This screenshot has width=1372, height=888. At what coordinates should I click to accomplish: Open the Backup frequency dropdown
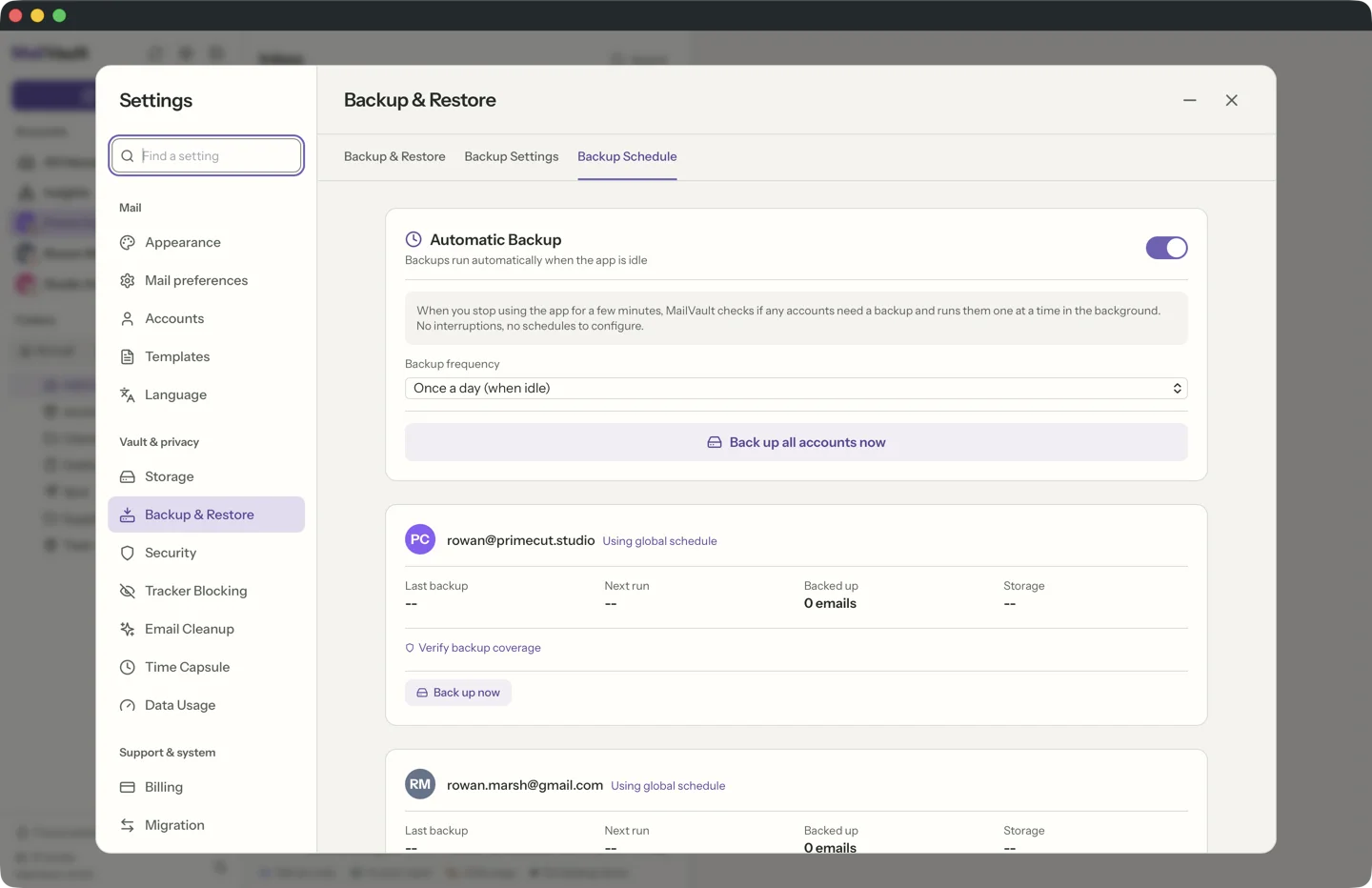797,388
